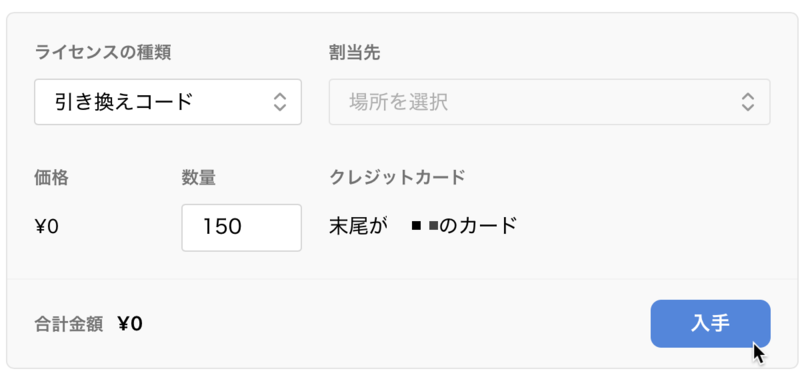Click the のカード text after masked digits
800x373 pixels.
[x=479, y=226]
